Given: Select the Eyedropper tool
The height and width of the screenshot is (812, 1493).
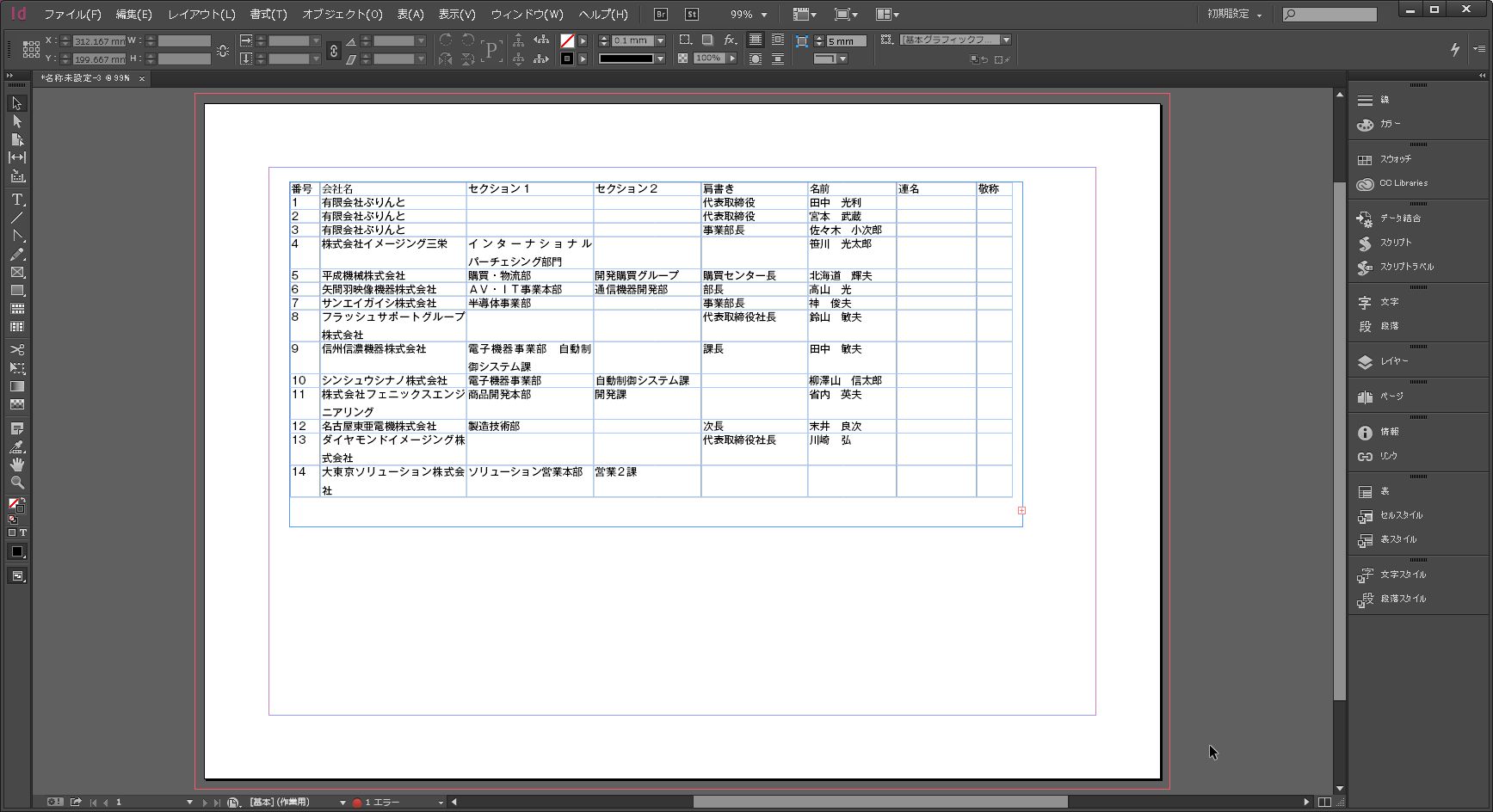Looking at the screenshot, I should pyautogui.click(x=17, y=446).
